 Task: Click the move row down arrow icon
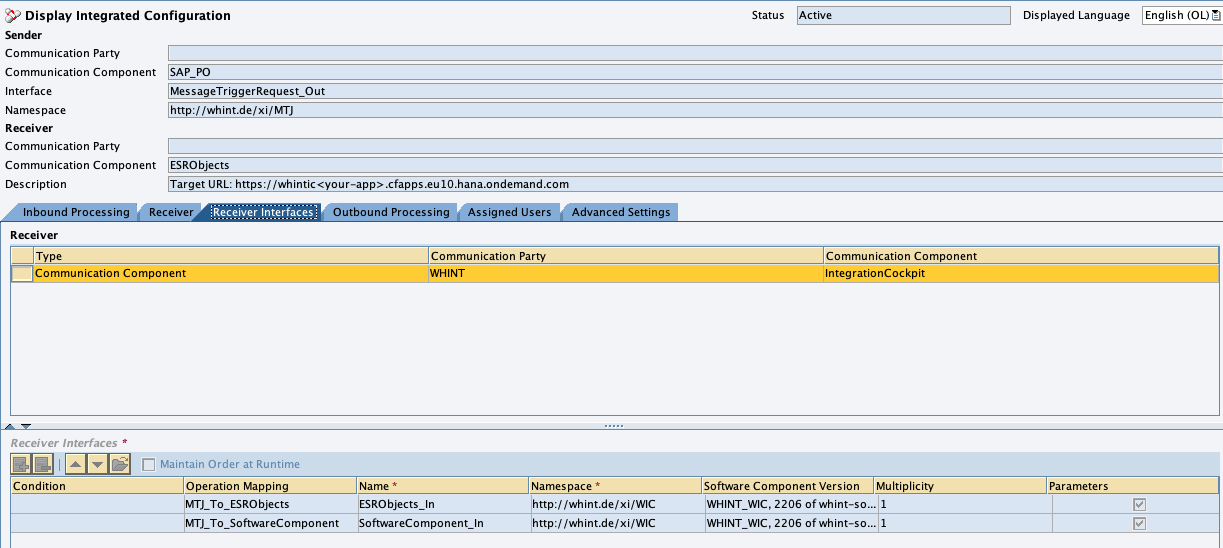click(x=97, y=464)
